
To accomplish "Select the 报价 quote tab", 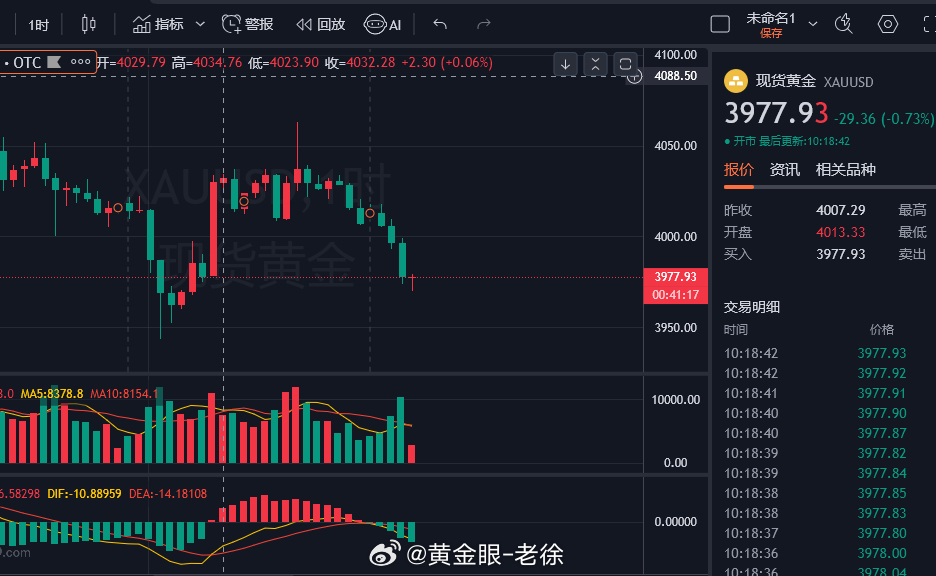I will pos(738,170).
